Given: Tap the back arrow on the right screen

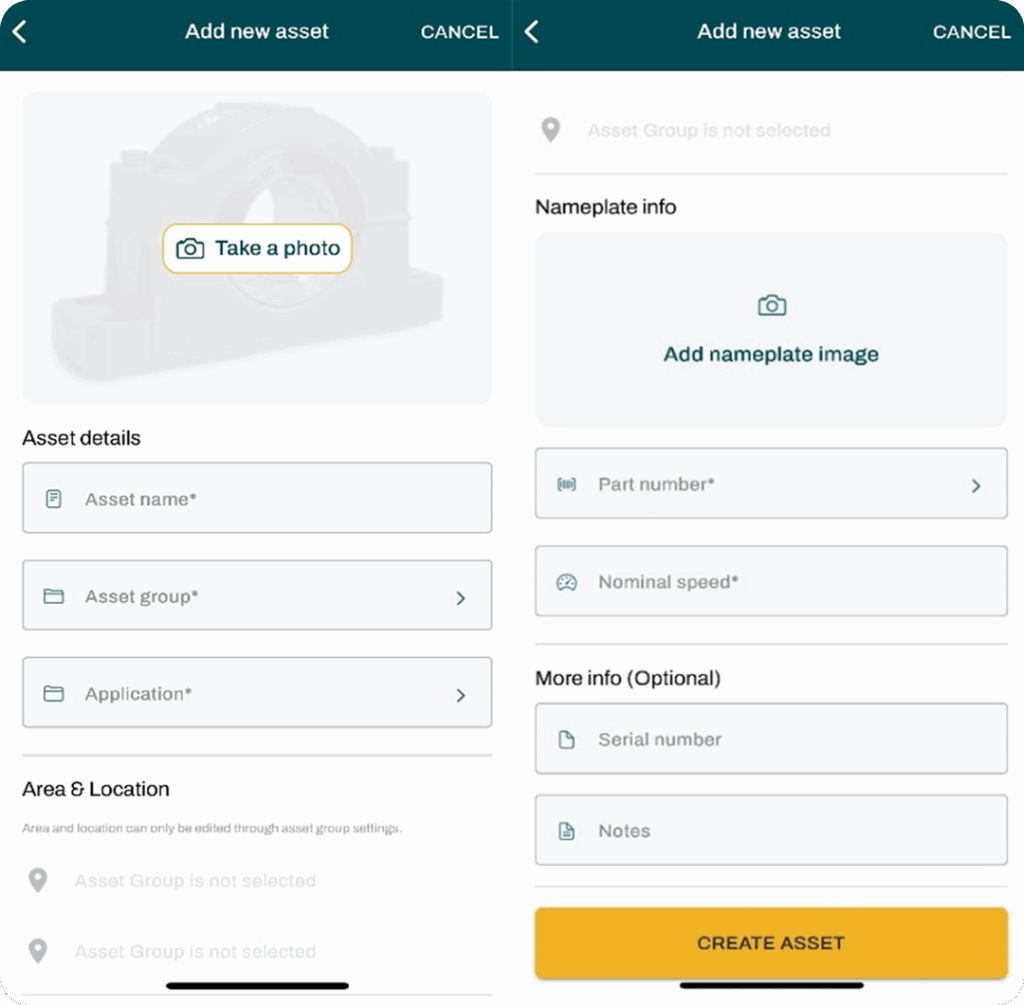Looking at the screenshot, I should tap(531, 32).
